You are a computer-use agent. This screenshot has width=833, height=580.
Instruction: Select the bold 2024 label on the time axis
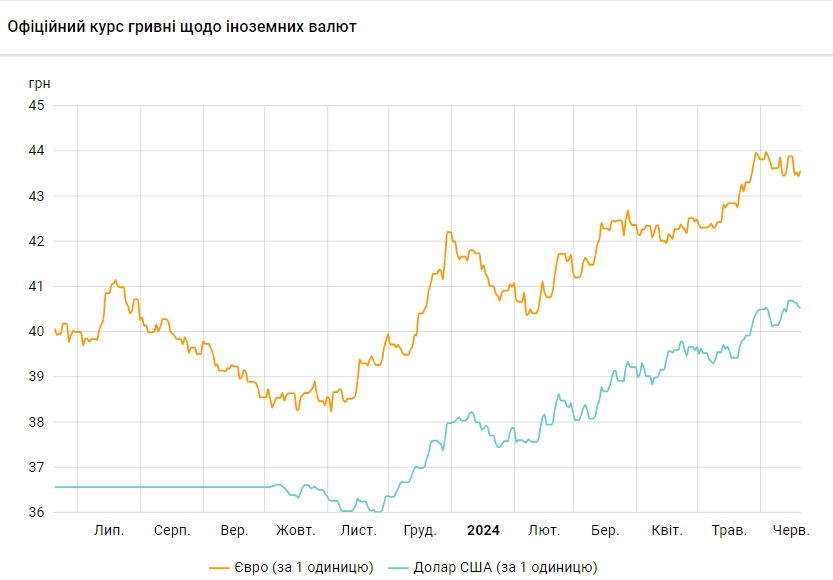coord(483,530)
